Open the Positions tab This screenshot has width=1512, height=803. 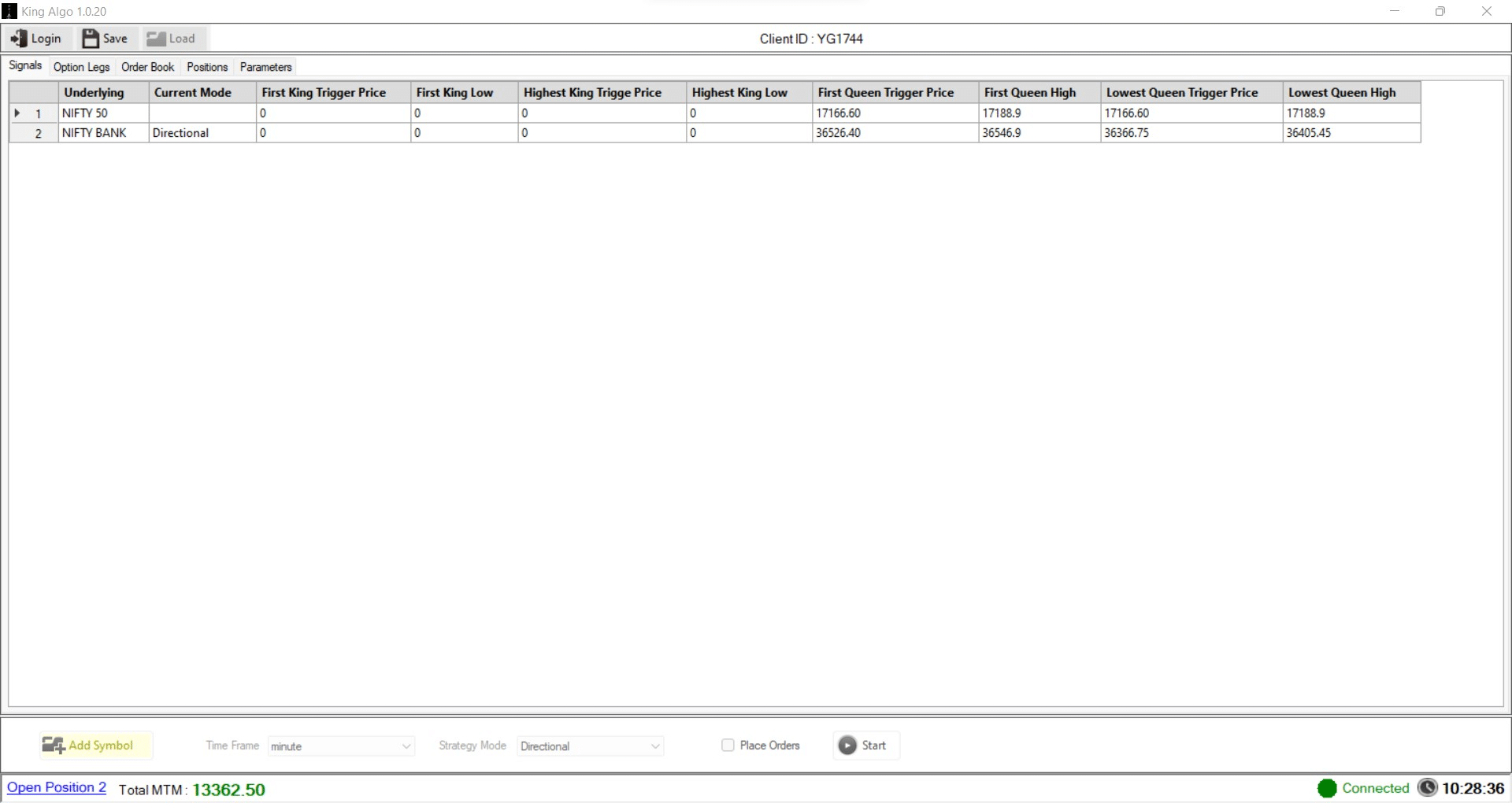(x=207, y=67)
